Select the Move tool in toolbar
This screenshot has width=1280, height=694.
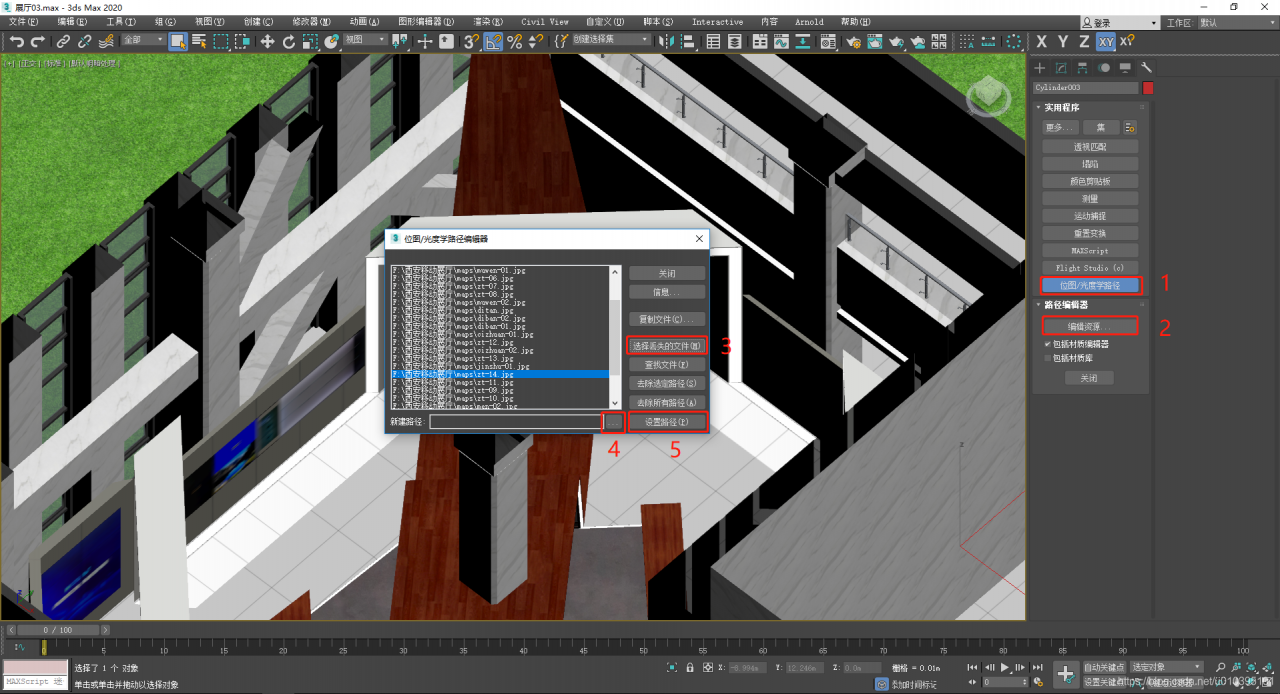point(267,41)
